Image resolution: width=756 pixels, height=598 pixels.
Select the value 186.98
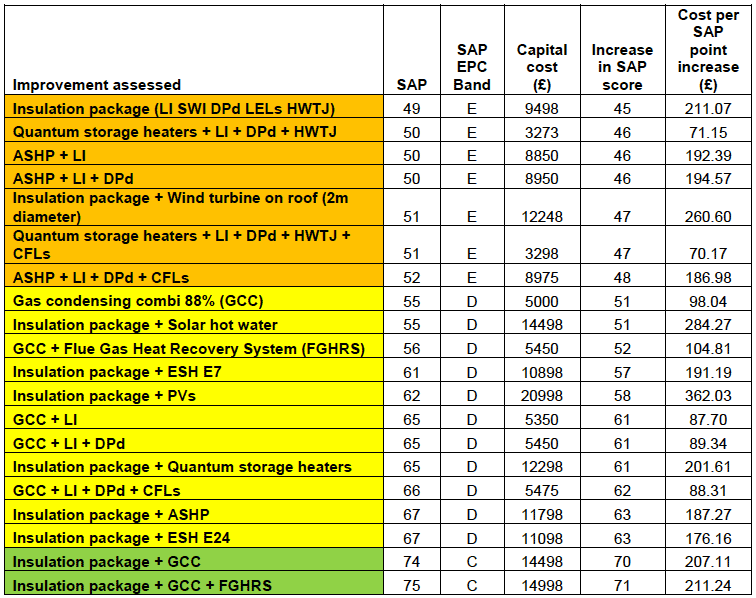coord(708,278)
